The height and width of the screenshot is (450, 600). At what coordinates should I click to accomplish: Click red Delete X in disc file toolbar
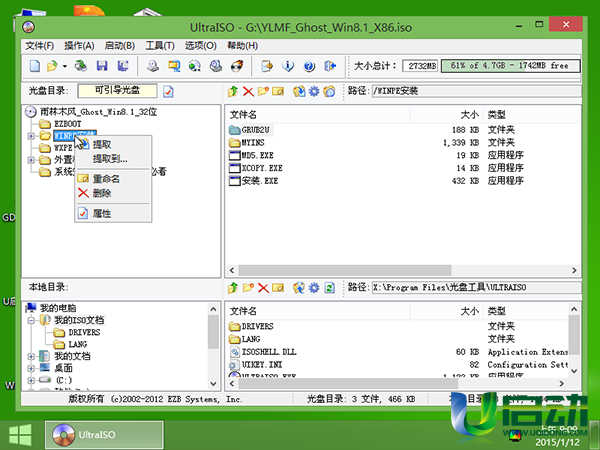[248, 91]
